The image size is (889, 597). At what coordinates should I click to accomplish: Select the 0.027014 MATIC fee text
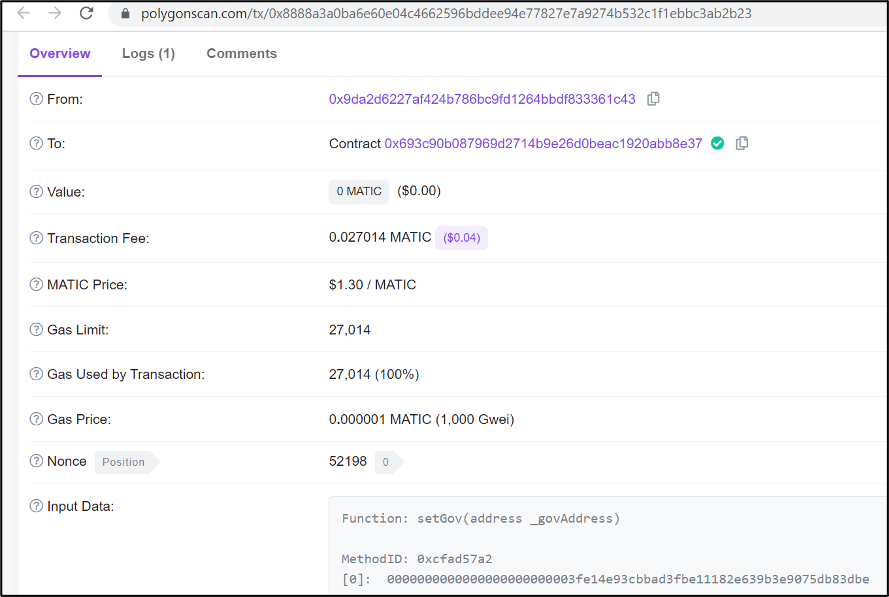[x=380, y=237]
